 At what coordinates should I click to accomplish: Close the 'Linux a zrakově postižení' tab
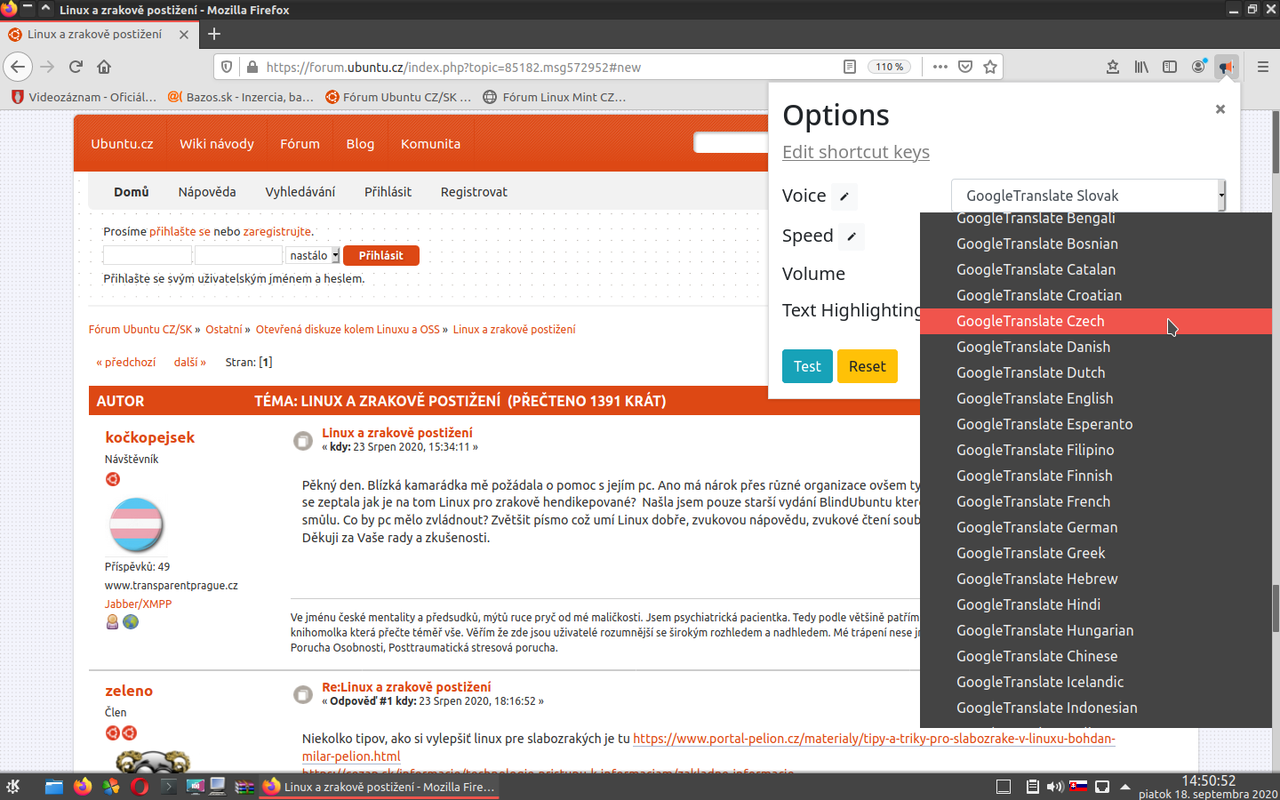[183, 34]
